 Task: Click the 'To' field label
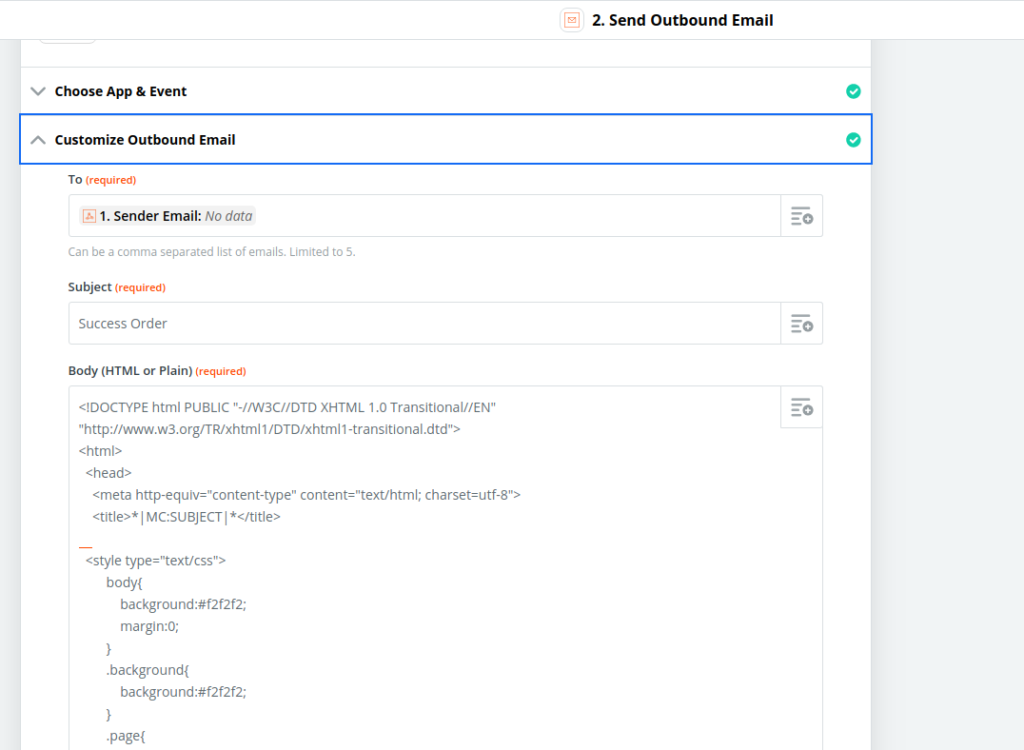coord(75,180)
